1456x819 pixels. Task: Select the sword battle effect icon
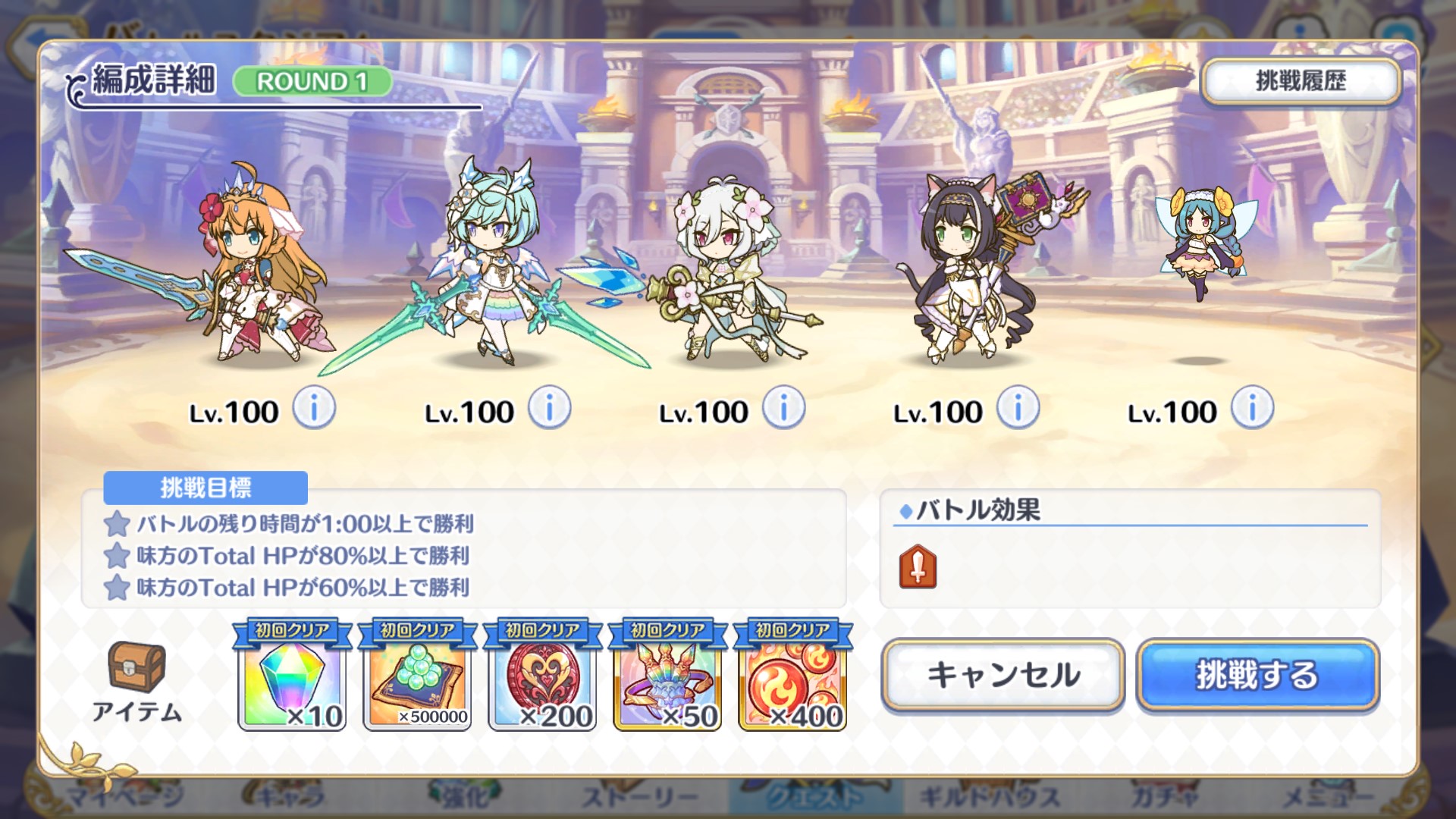coord(918,566)
